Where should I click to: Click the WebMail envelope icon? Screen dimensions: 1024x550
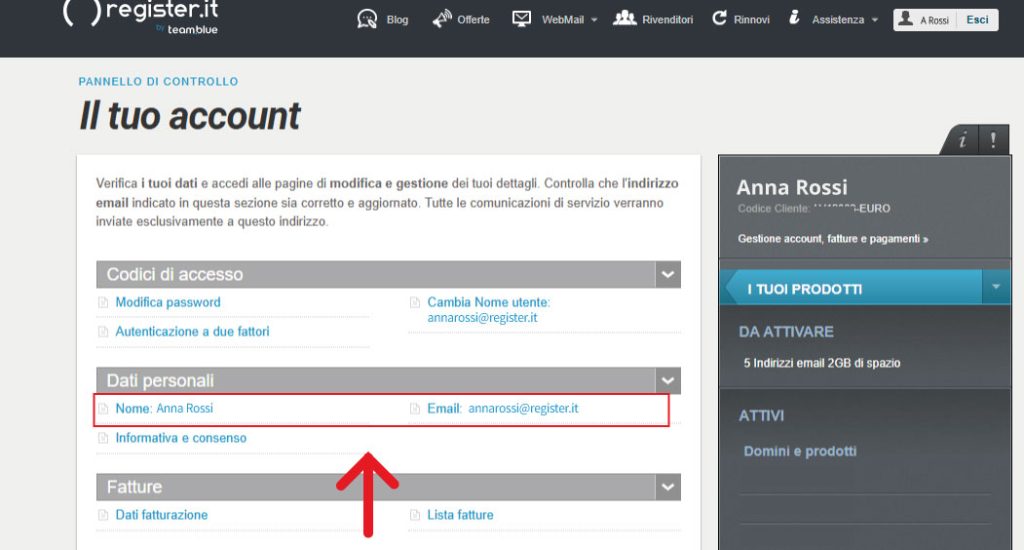point(521,19)
